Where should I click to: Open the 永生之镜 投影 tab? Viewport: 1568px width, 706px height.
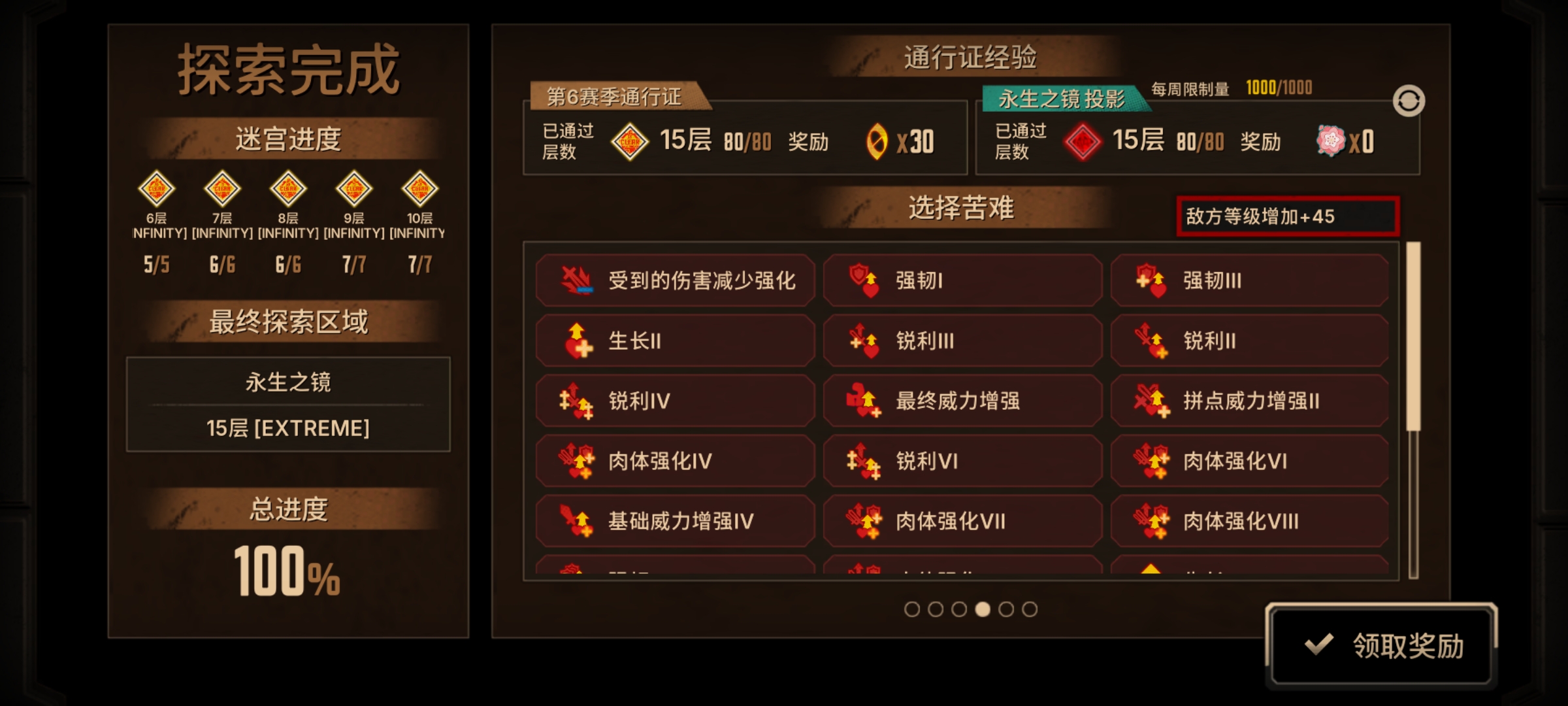tap(1064, 99)
